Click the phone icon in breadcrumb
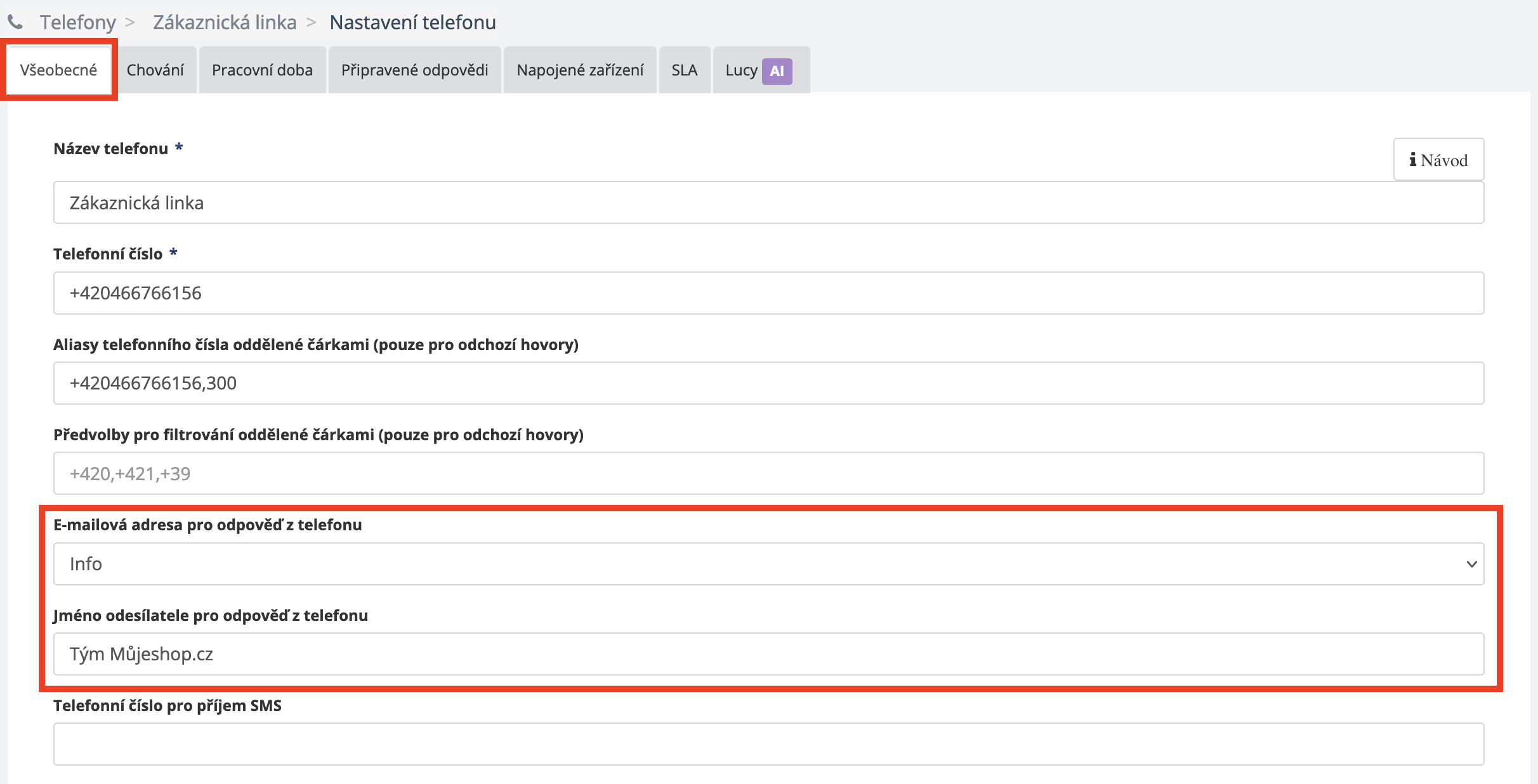Image resolution: width=1538 pixels, height=784 pixels. (15, 23)
